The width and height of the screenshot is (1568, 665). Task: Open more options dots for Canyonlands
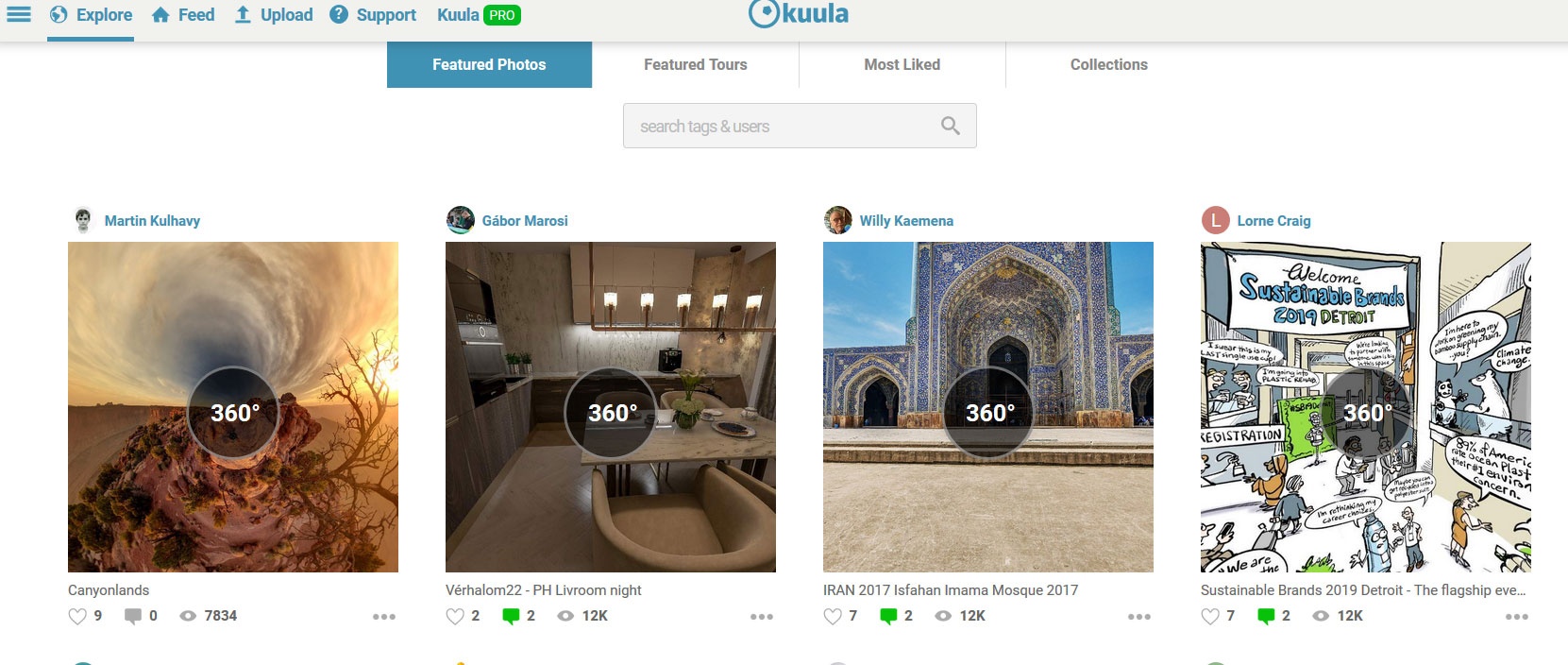[384, 617]
